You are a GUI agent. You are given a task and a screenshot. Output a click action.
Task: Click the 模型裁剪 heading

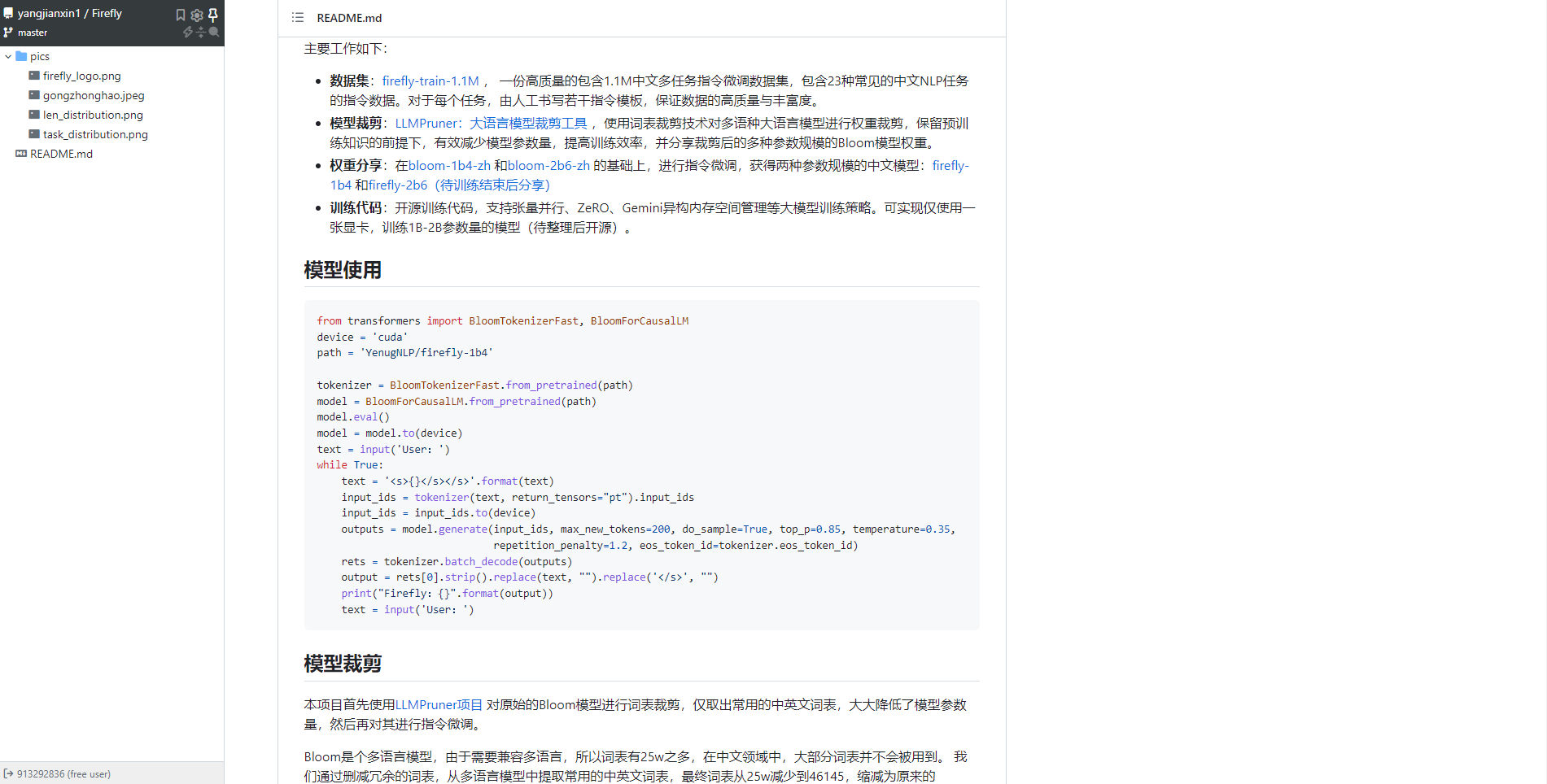(x=343, y=664)
